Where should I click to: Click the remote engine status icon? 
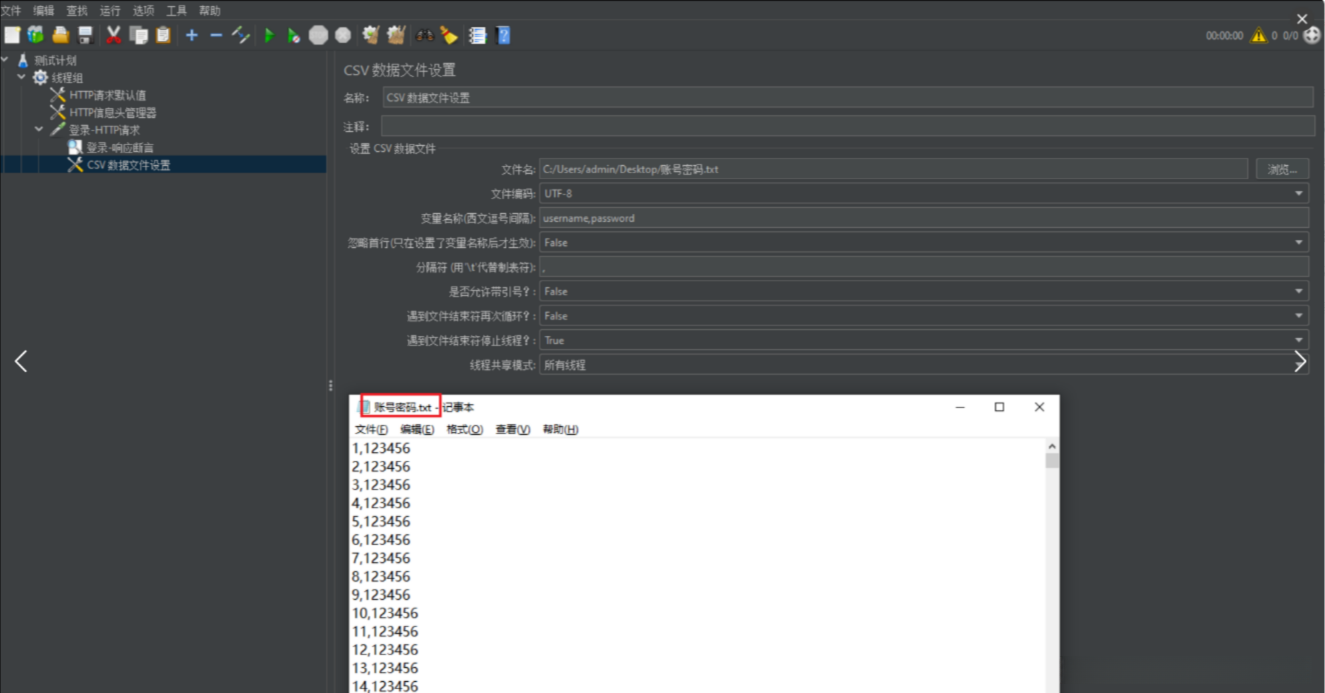(x=1312, y=35)
